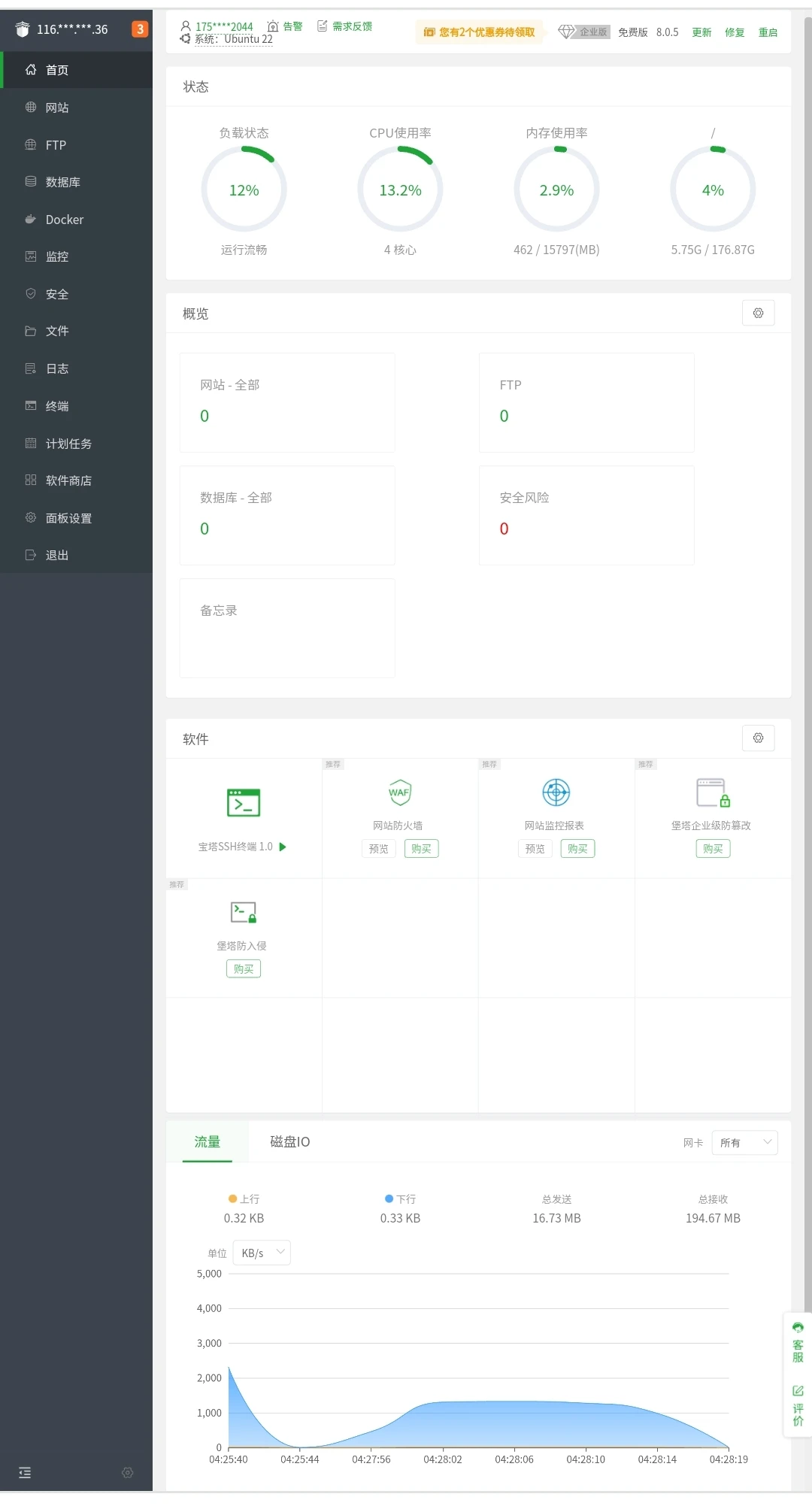Open the FTP sidebar menu item
The height and width of the screenshot is (1506, 812).
(77, 144)
